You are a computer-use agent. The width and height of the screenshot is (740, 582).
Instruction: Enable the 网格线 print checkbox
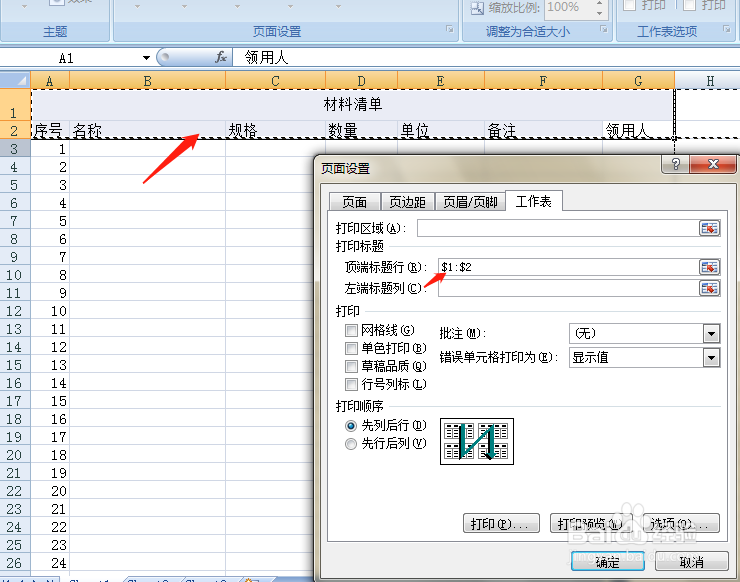pos(351,330)
